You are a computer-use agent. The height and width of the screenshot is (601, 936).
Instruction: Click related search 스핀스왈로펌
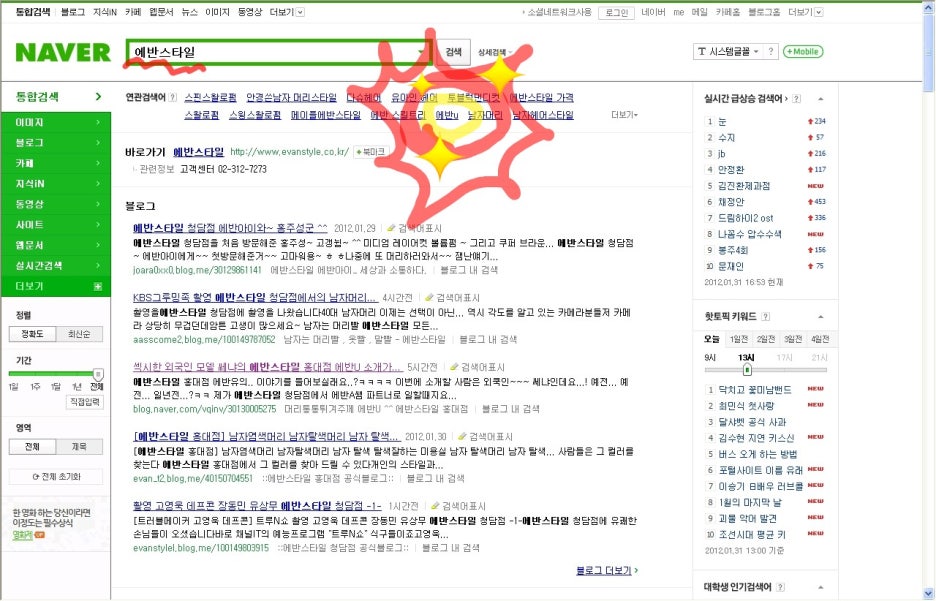pyautogui.click(x=210, y=97)
